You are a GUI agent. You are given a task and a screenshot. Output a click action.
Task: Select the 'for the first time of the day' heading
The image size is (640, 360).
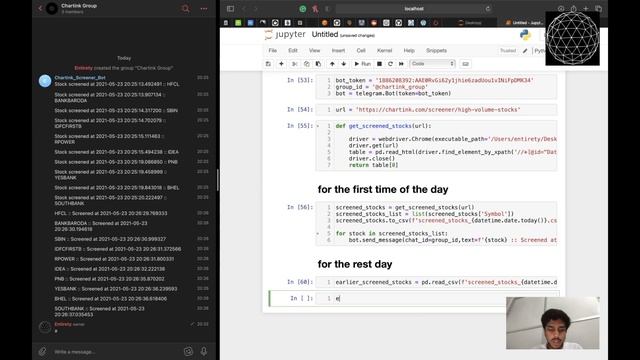click(x=383, y=189)
